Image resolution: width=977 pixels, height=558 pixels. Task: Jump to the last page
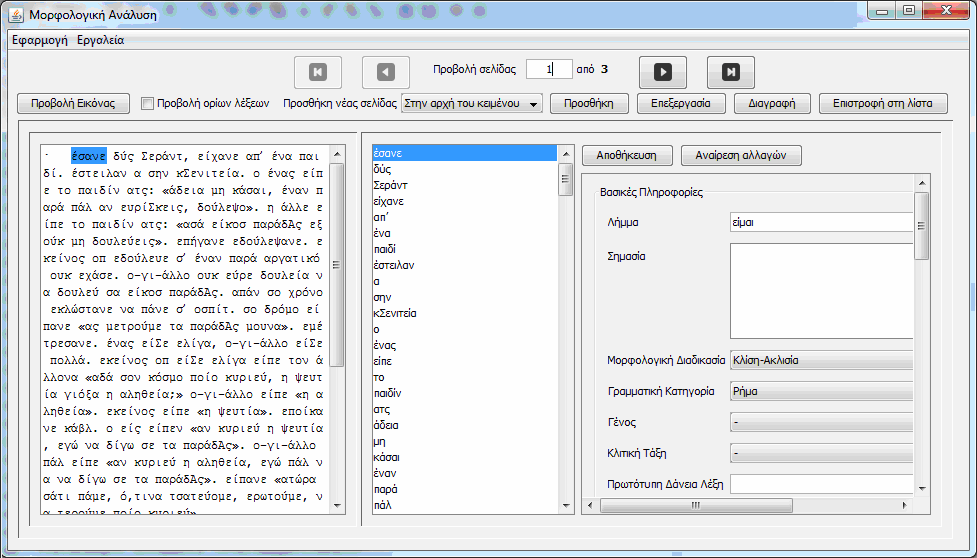tap(731, 72)
